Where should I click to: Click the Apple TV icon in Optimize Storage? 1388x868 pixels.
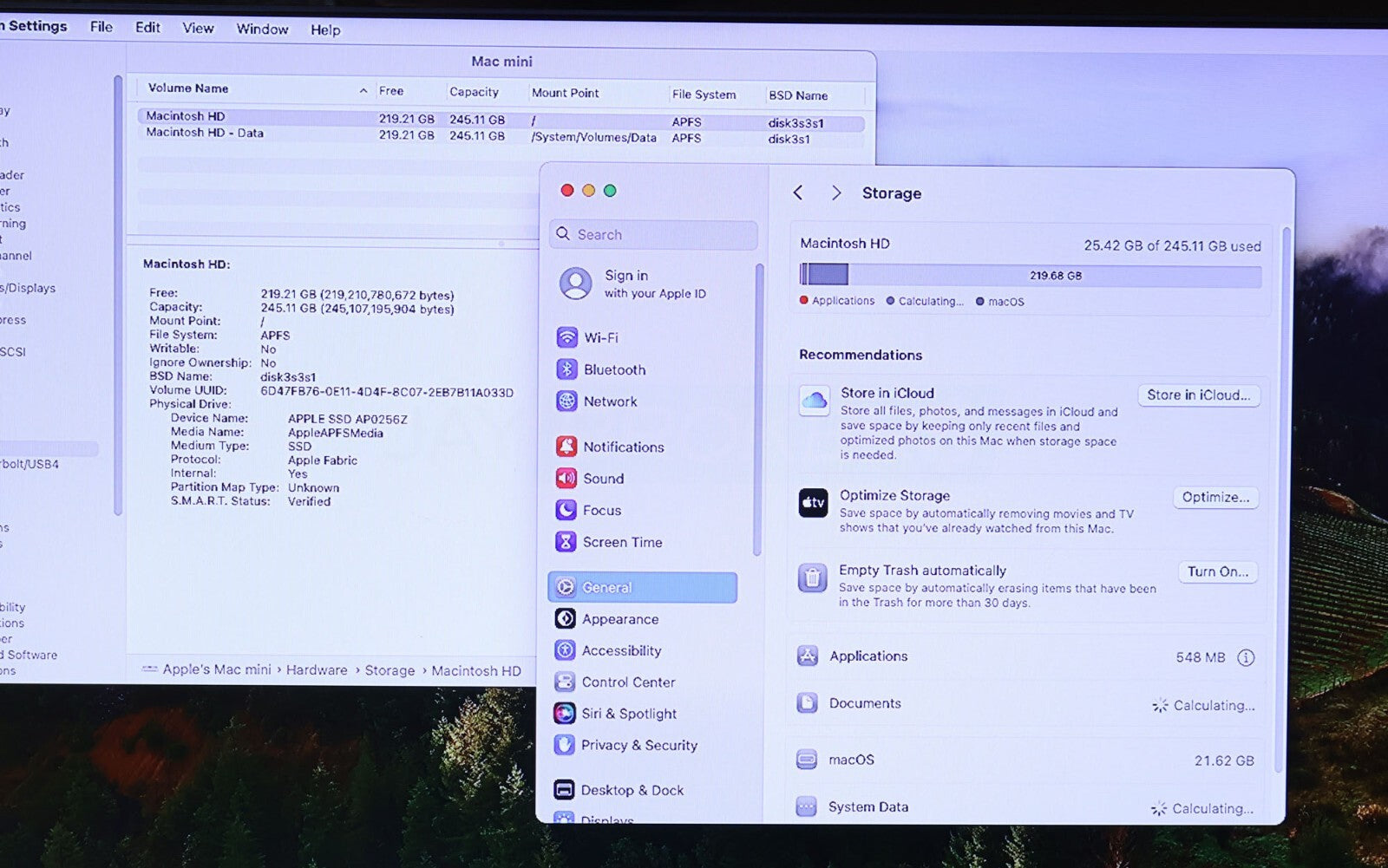pos(813,503)
